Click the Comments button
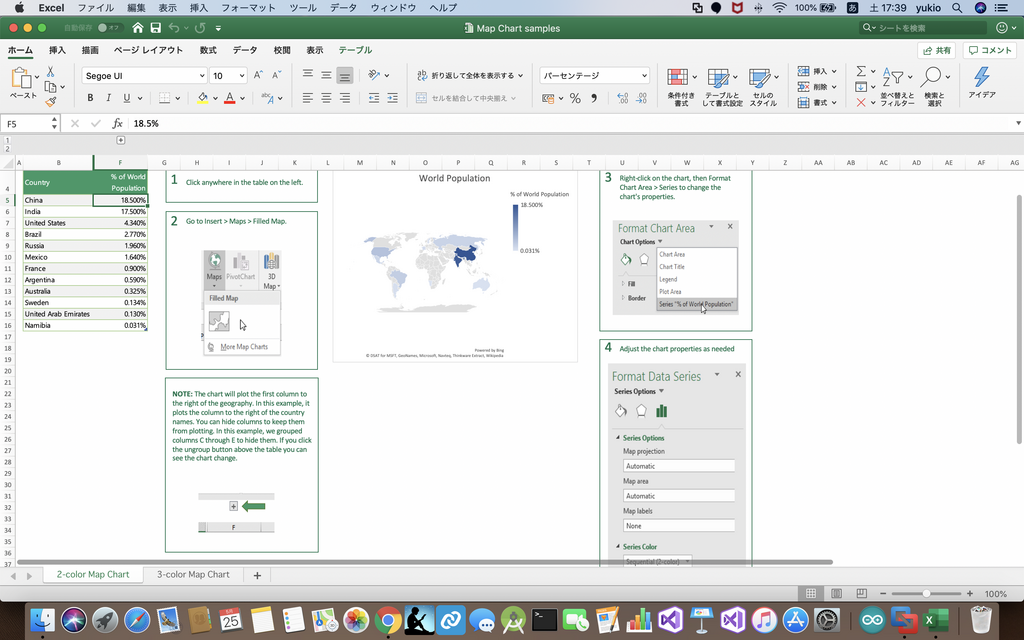1024x640 pixels. click(x=989, y=50)
